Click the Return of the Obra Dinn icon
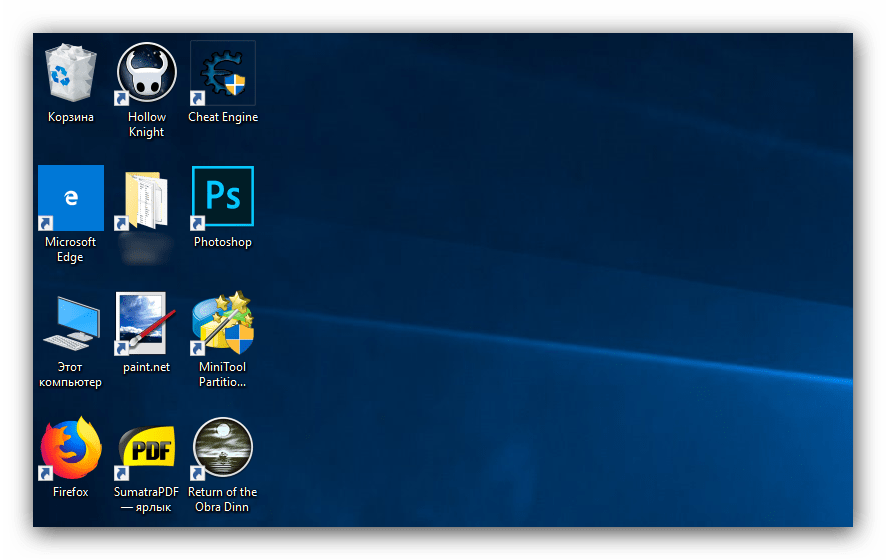This screenshot has height=560, width=886. tap(223, 448)
